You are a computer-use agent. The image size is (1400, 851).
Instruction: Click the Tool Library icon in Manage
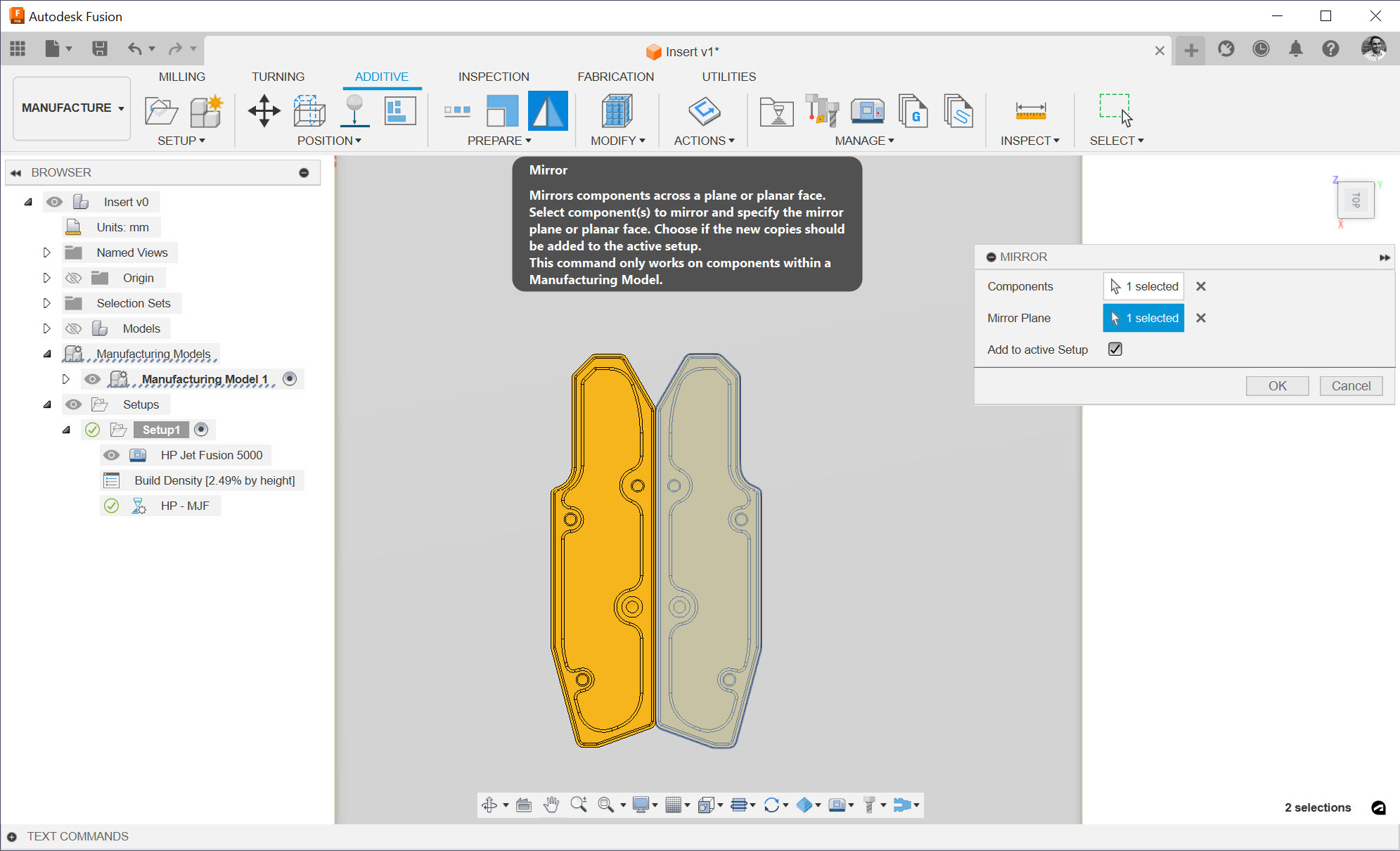[821, 111]
